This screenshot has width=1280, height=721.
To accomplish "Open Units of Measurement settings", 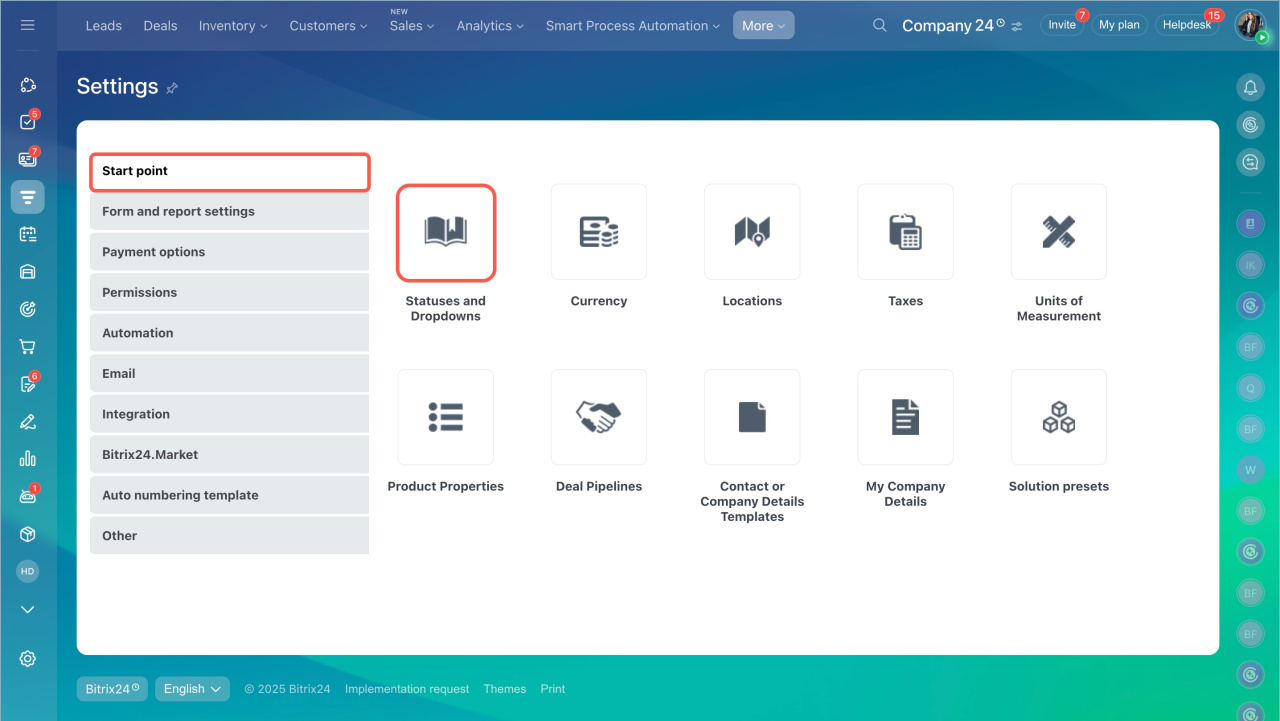I will [1058, 232].
